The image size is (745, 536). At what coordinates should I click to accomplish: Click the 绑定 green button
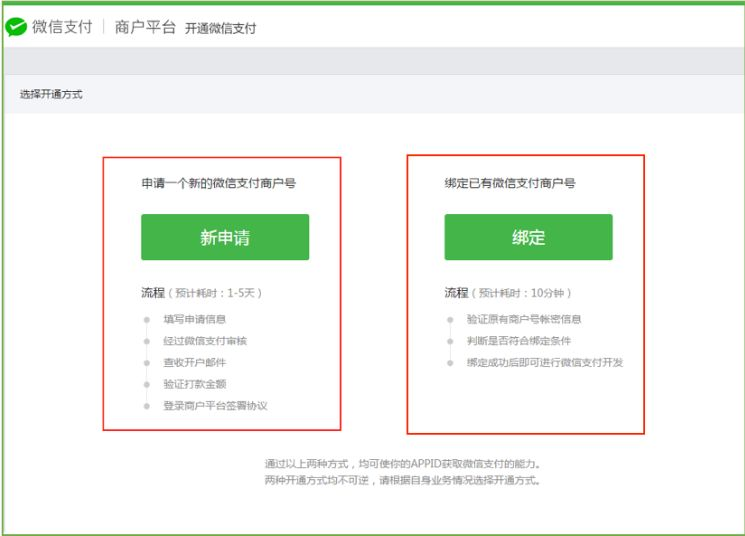coord(528,237)
